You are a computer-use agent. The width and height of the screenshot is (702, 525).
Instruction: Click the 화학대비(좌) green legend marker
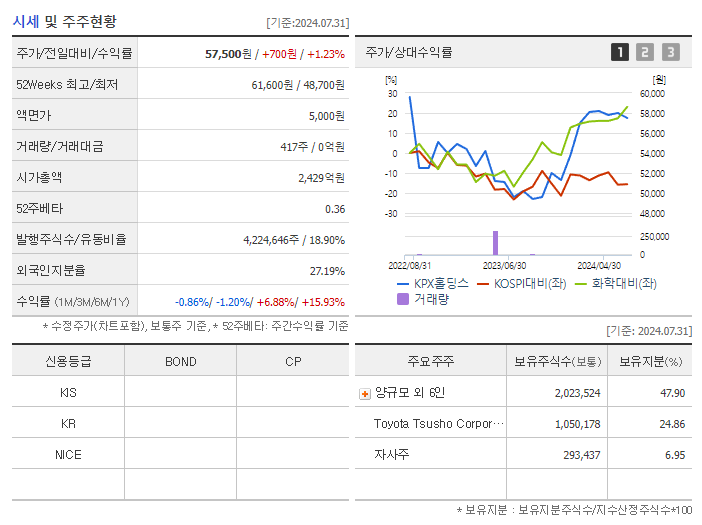pyautogui.click(x=580, y=284)
